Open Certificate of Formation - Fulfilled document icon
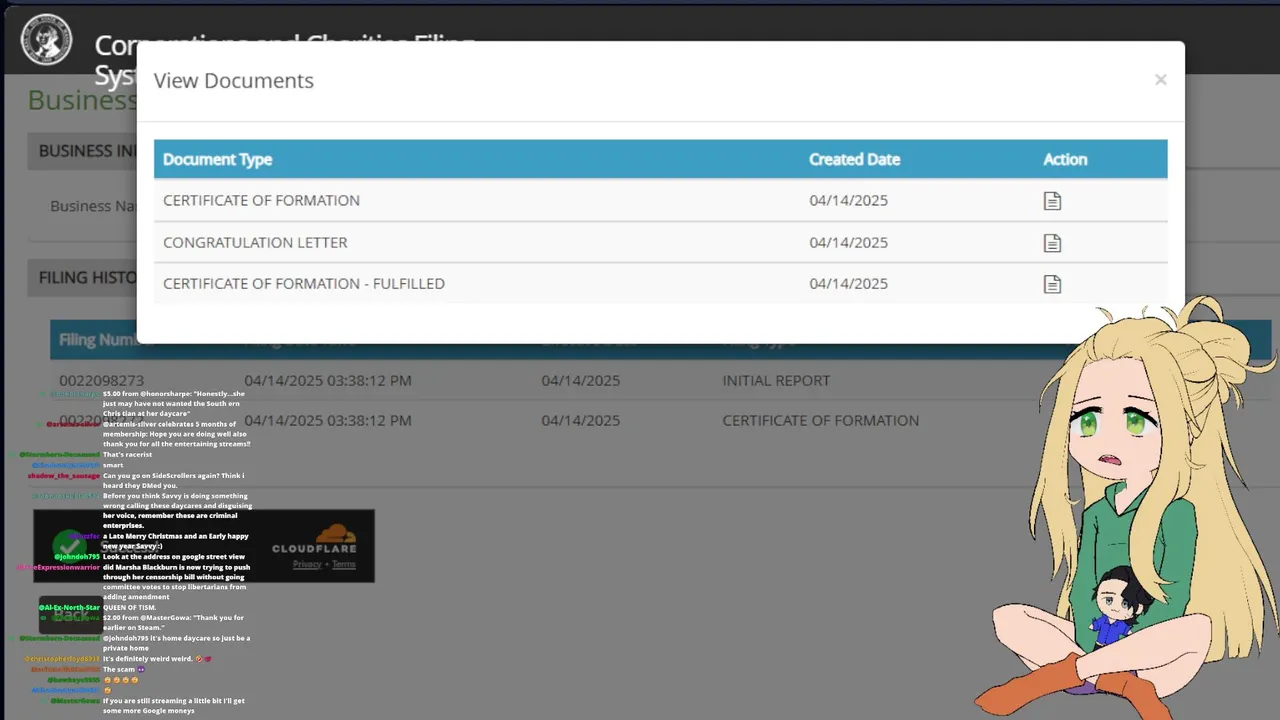1280x720 pixels. [1052, 284]
